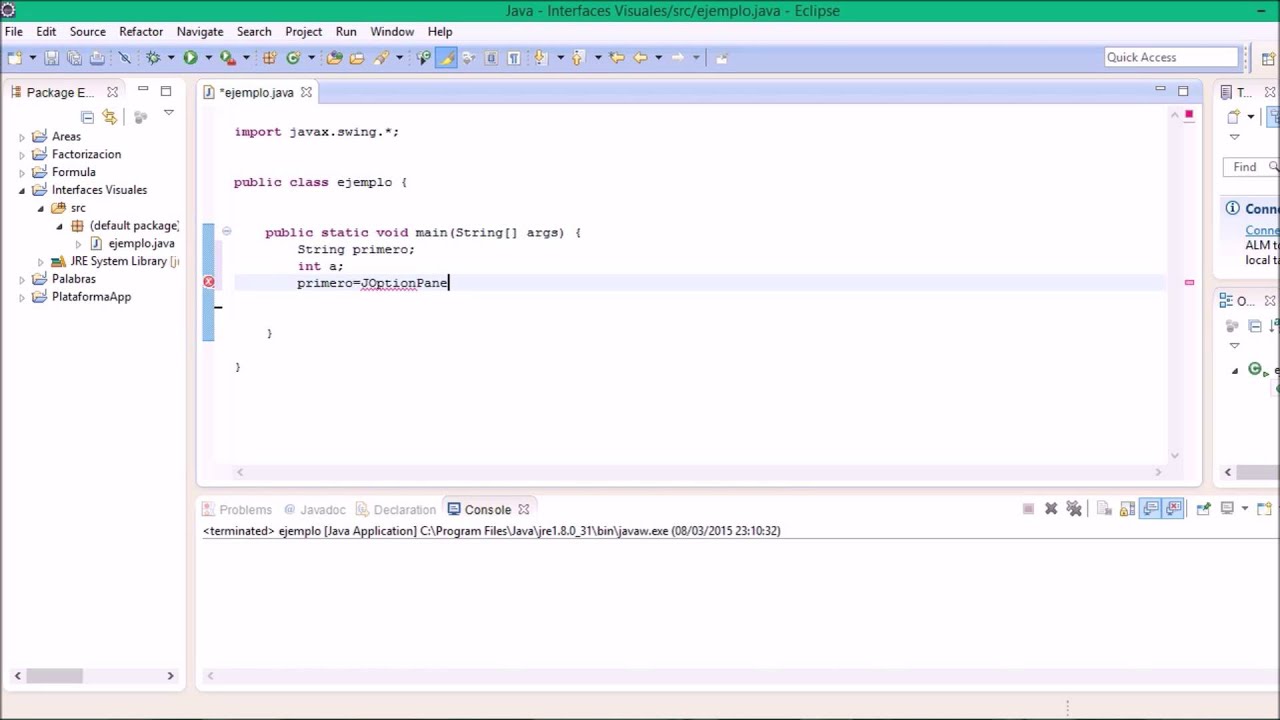
Task: Open the Refactor menu
Action: (141, 32)
